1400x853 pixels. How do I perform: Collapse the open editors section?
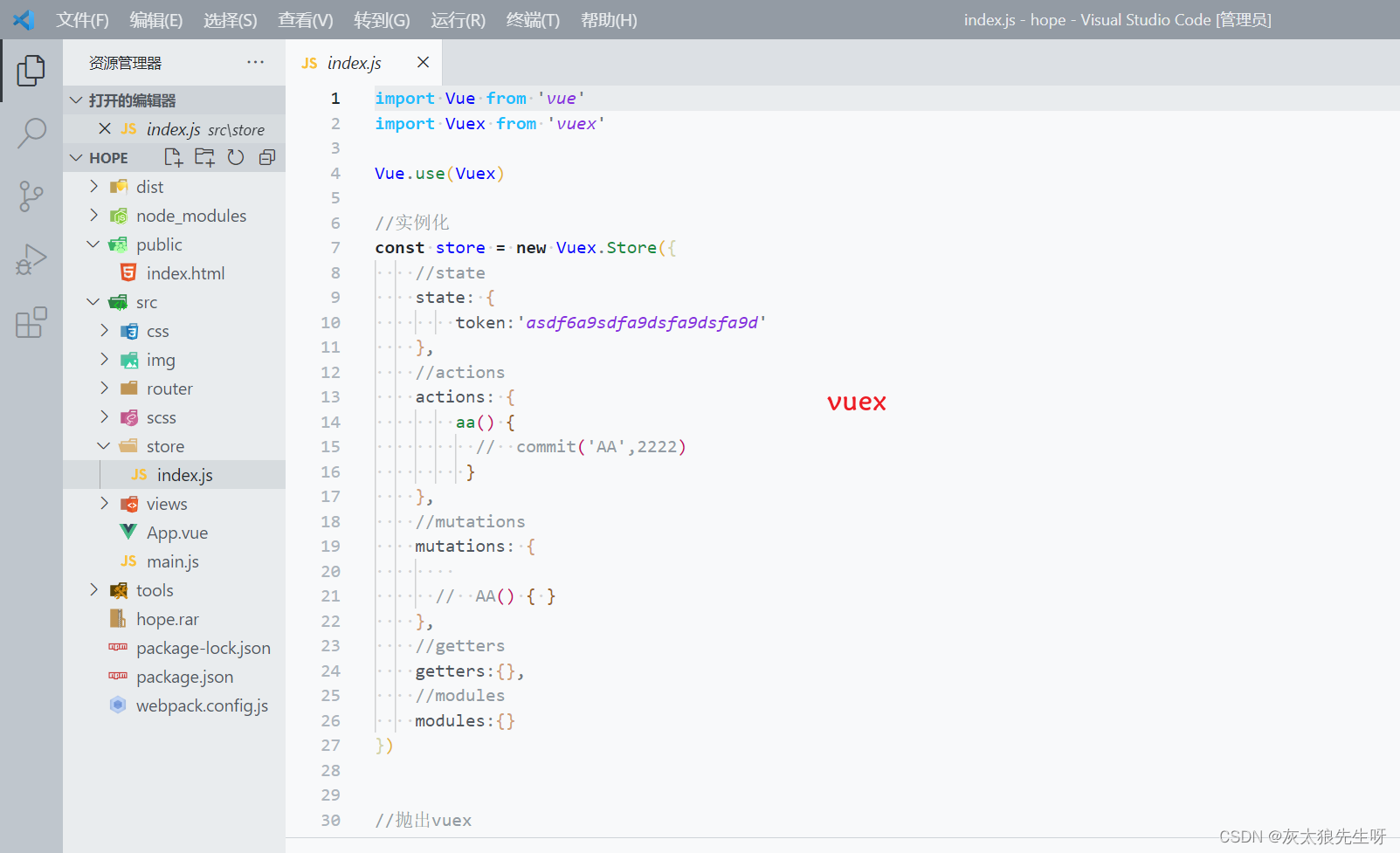(x=77, y=100)
